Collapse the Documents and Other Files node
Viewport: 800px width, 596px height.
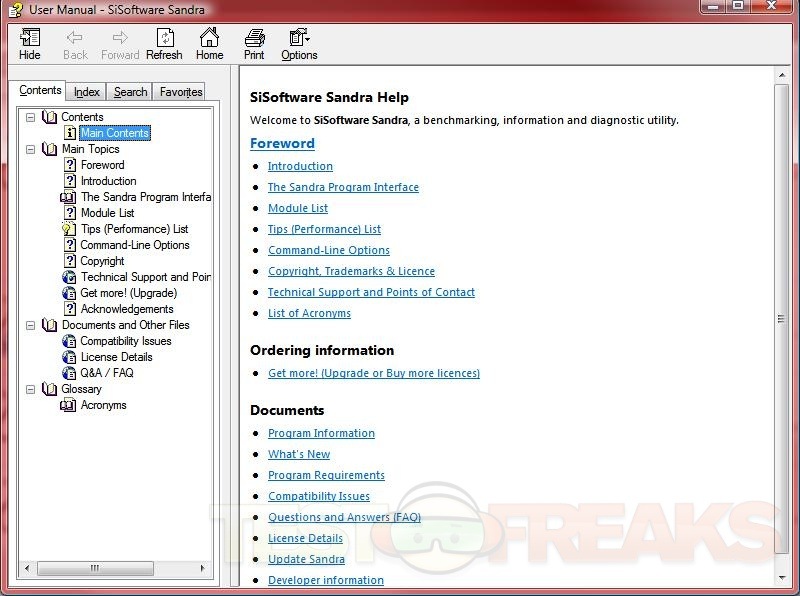click(x=31, y=325)
